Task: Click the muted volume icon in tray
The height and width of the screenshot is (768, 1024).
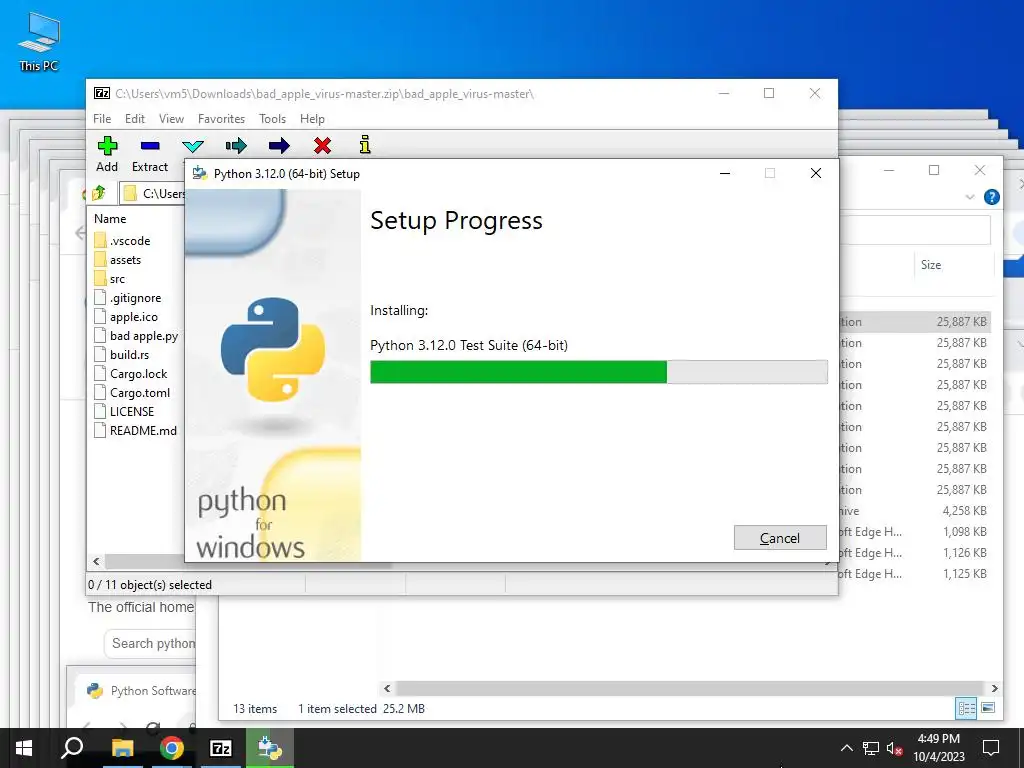Action: 894,748
